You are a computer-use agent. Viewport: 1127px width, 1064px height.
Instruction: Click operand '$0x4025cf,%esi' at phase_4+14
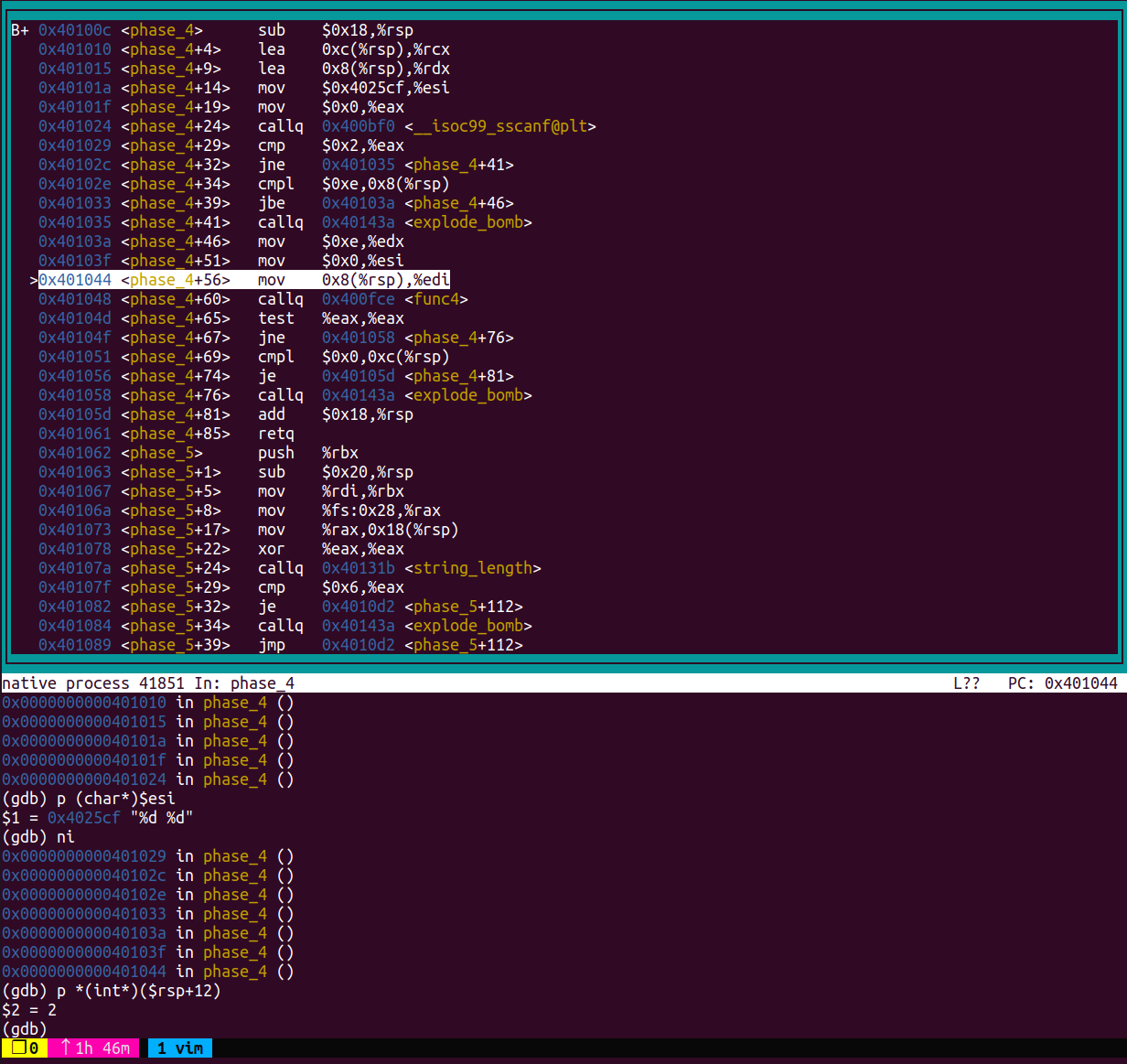pos(386,88)
